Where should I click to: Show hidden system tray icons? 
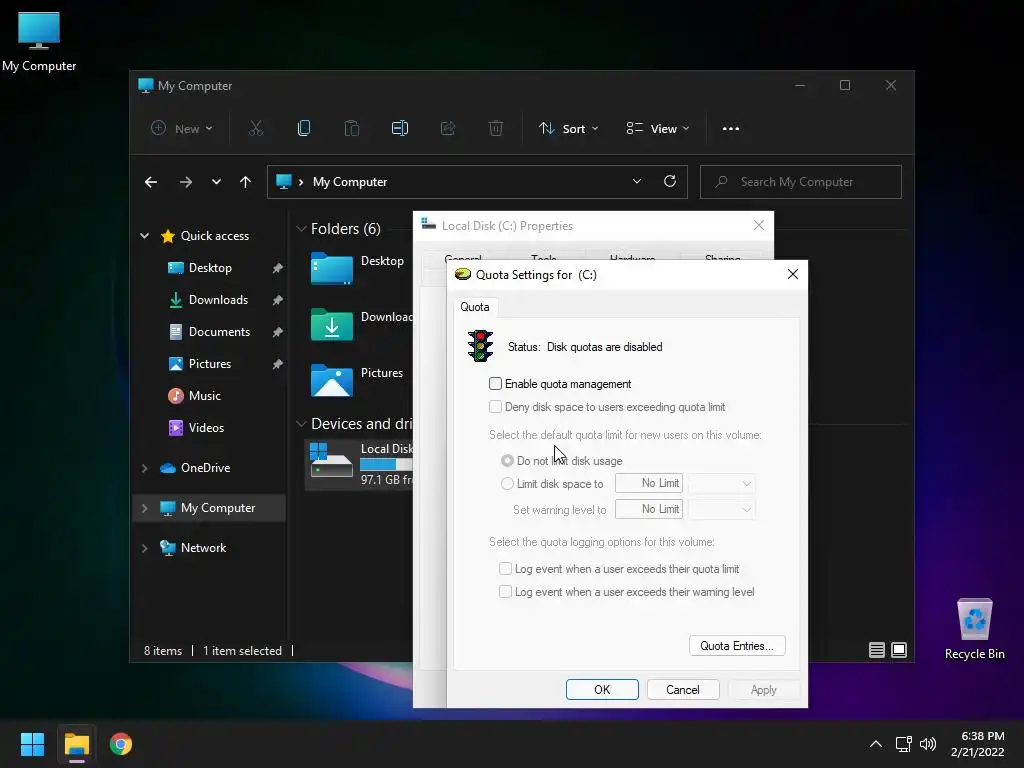[876, 744]
